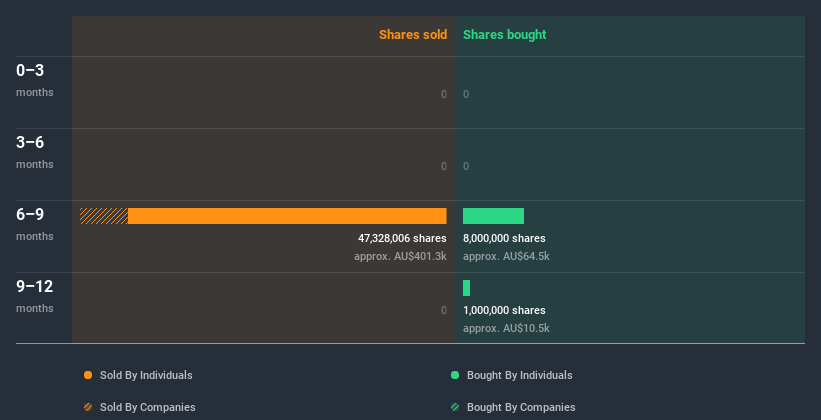Screen dimensions: 821x420
Task: Click the 47,328,006 shares value
Action: tap(402, 238)
